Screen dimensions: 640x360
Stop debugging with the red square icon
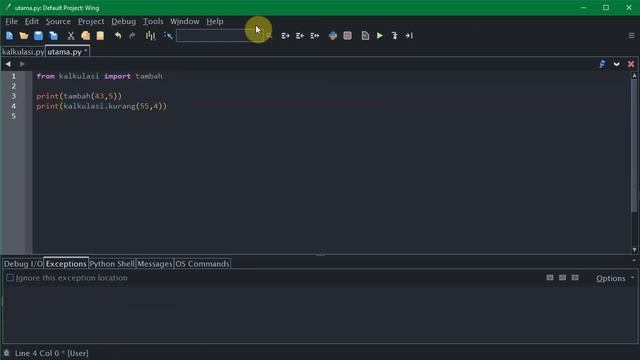pos(347,36)
